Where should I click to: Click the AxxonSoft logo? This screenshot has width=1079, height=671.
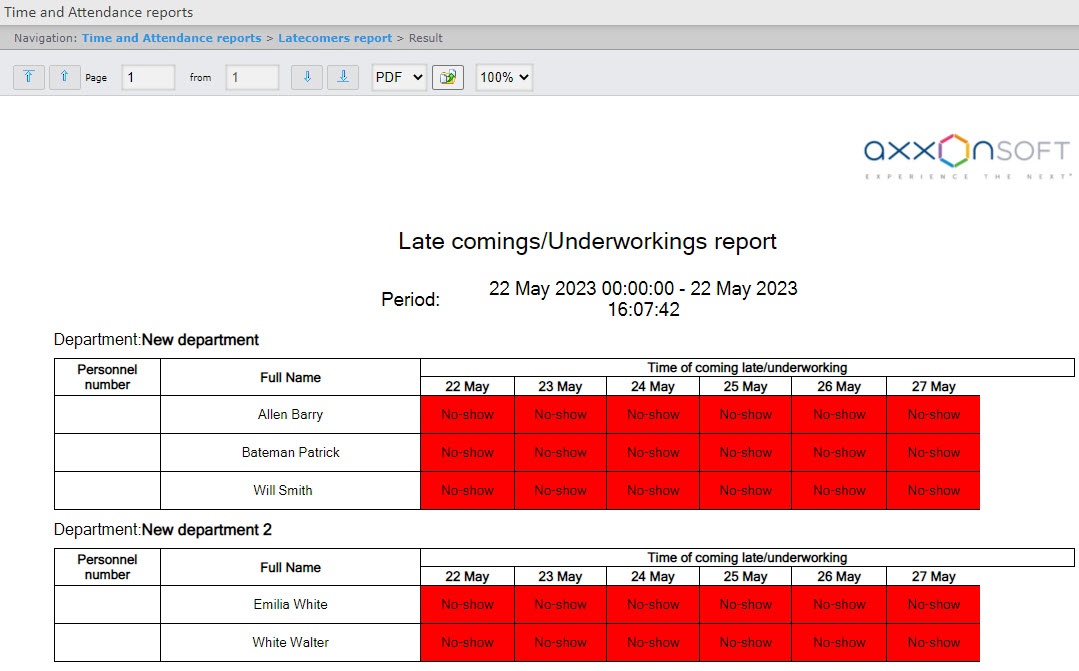[966, 155]
